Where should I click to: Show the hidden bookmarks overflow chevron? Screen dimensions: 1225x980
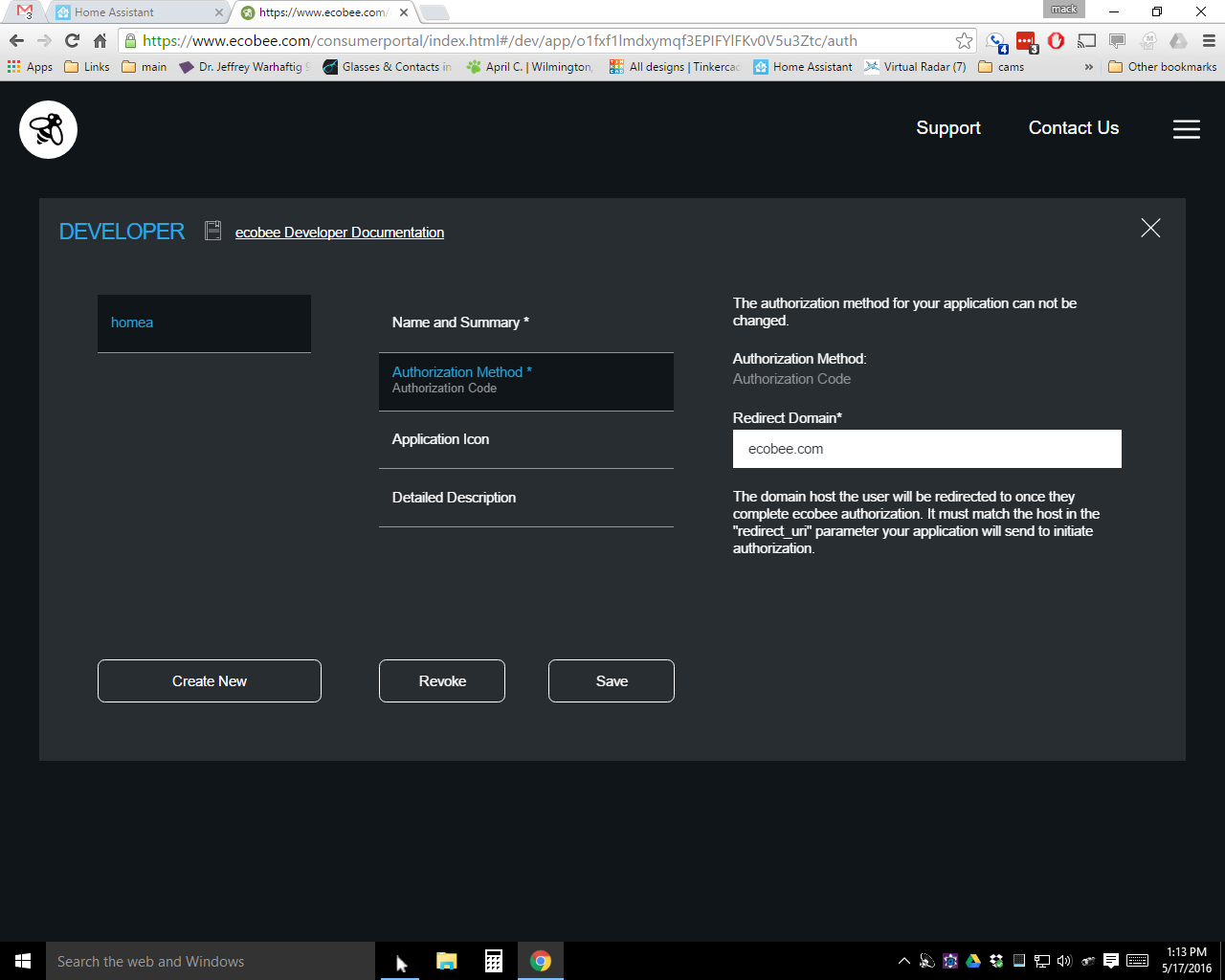[1088, 67]
